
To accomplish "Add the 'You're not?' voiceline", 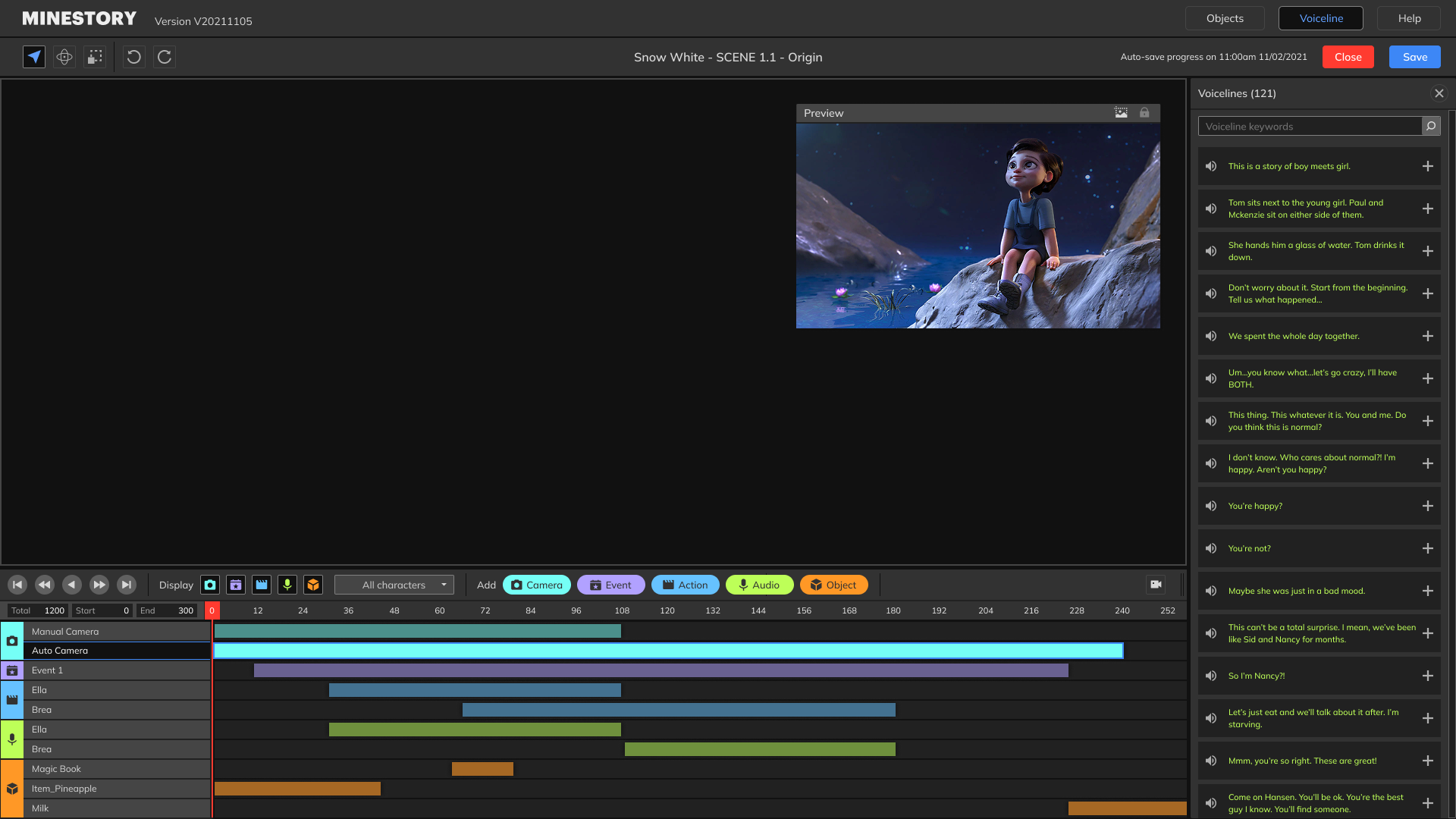I will pyautogui.click(x=1427, y=548).
